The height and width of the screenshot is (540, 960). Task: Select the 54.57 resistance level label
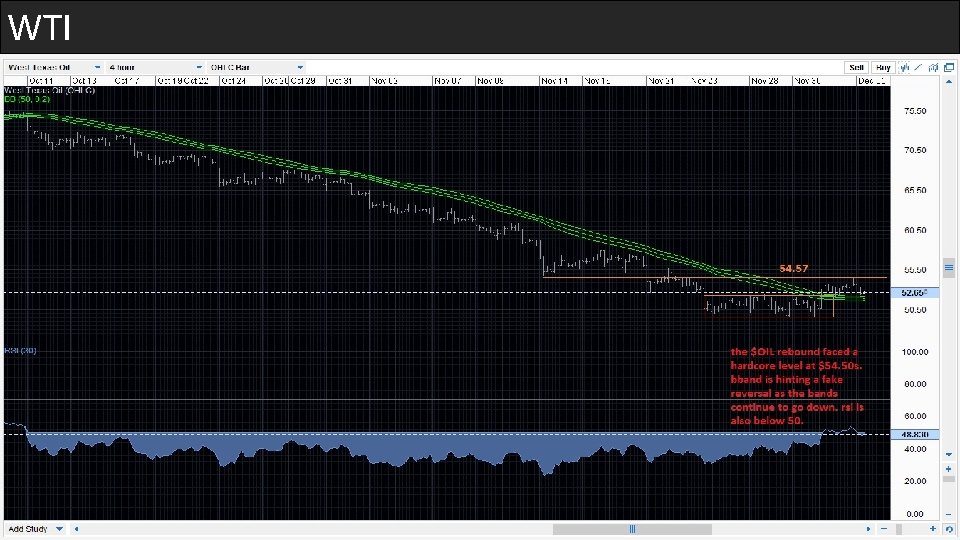tap(793, 269)
